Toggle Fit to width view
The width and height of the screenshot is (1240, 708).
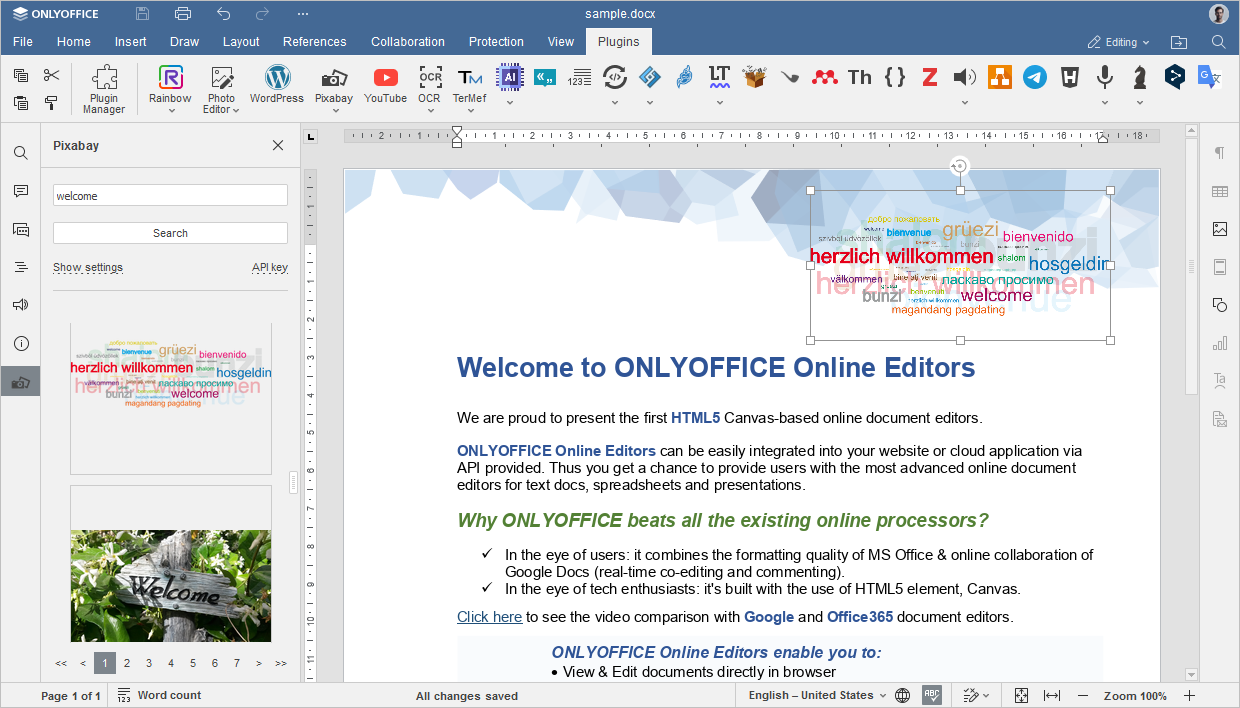tap(1051, 695)
